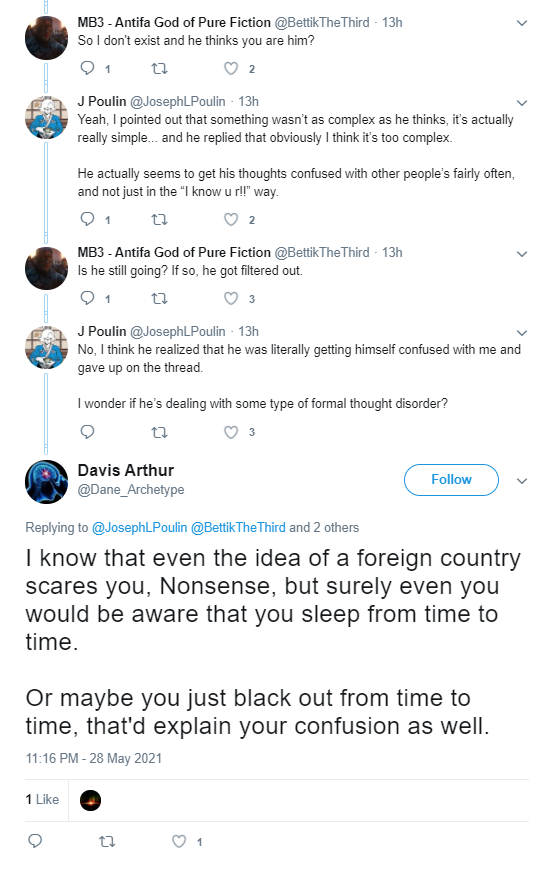Like the Davis Arthur main tweet
Image resolution: width=545 pixels, height=870 pixels.
(x=179, y=842)
